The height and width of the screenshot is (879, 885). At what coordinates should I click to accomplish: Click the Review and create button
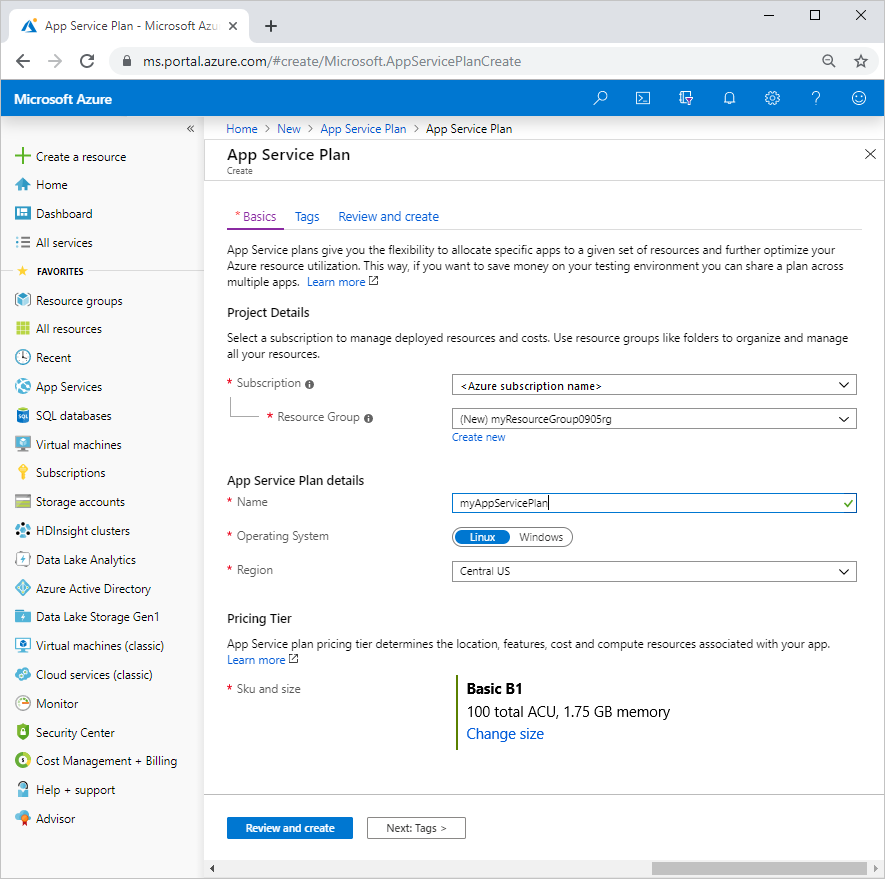[289, 827]
